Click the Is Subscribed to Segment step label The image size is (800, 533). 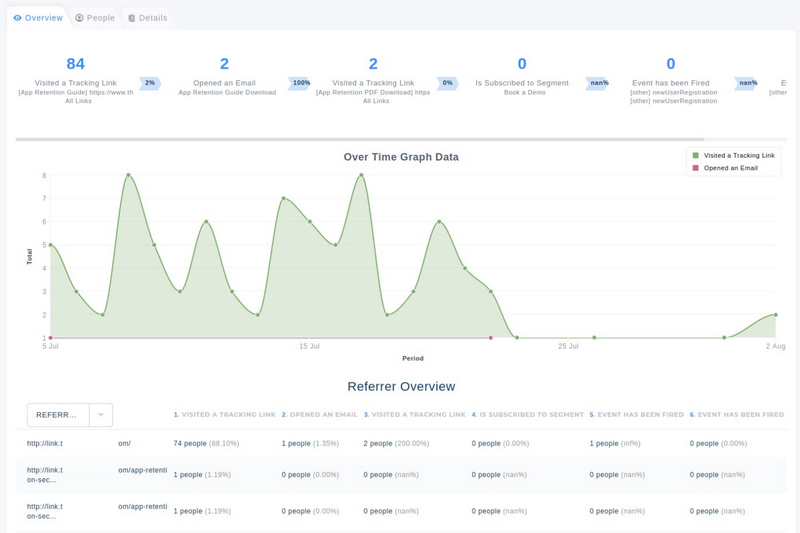(x=522, y=83)
